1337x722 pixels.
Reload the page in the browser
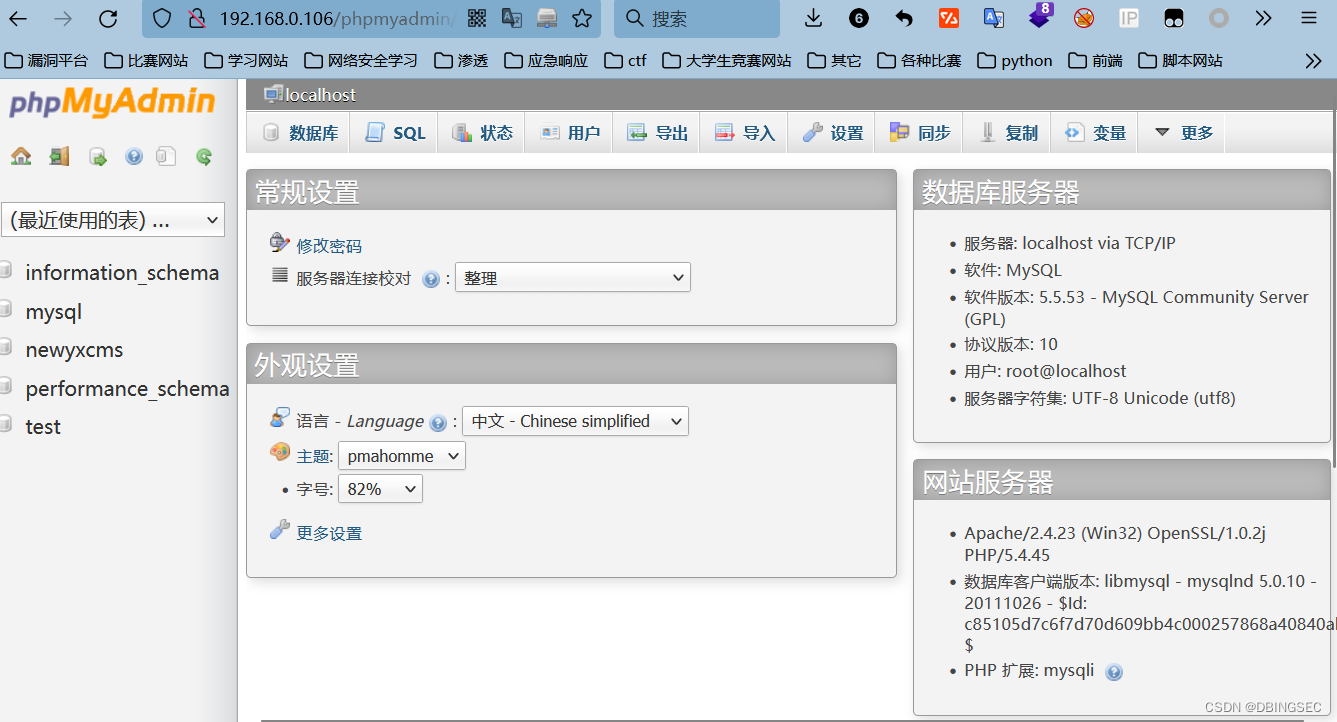[108, 18]
